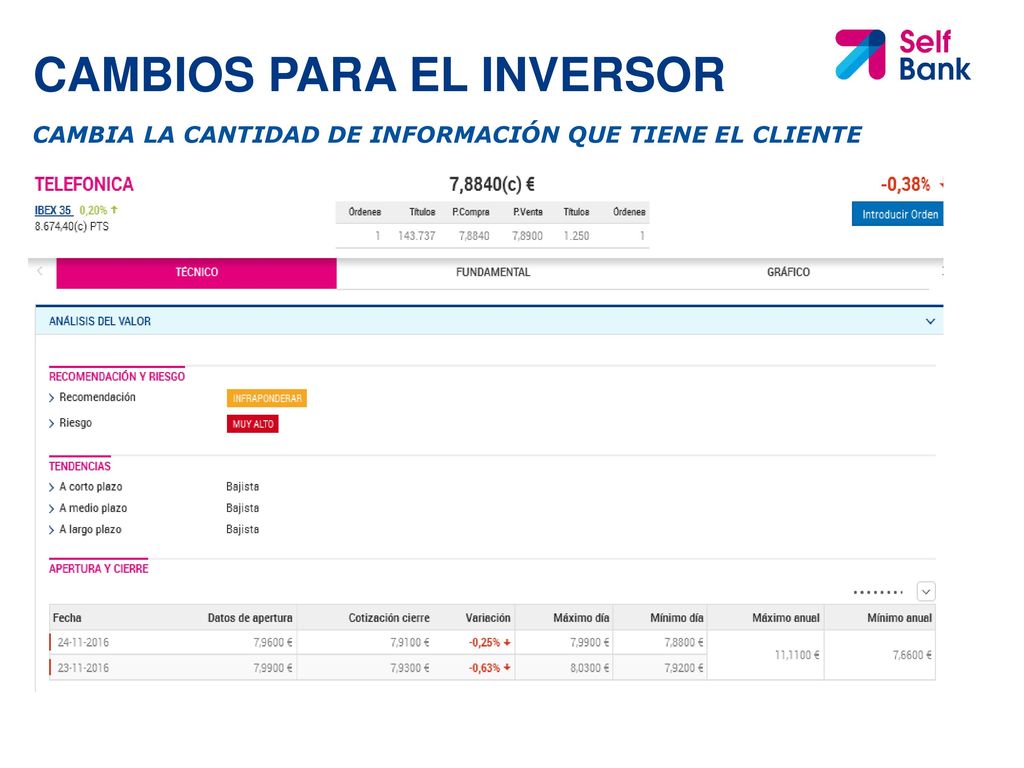Switch to the GRÁFICO tab
1024x768 pixels.
pos(788,272)
